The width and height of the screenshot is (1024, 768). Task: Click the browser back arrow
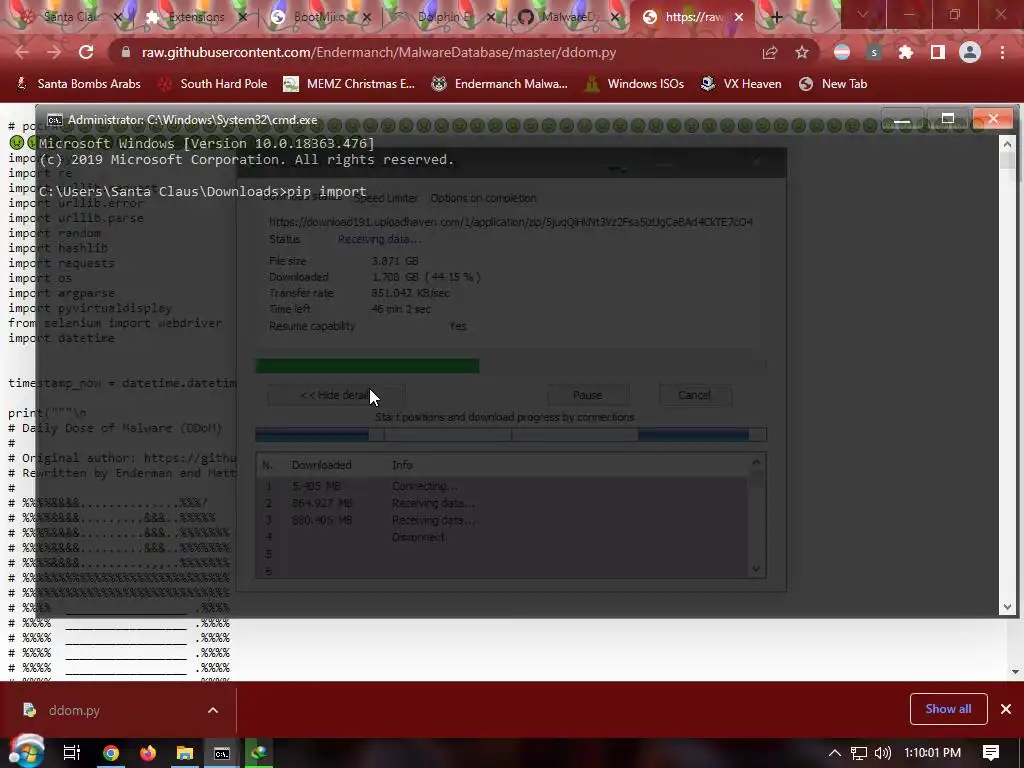22,52
